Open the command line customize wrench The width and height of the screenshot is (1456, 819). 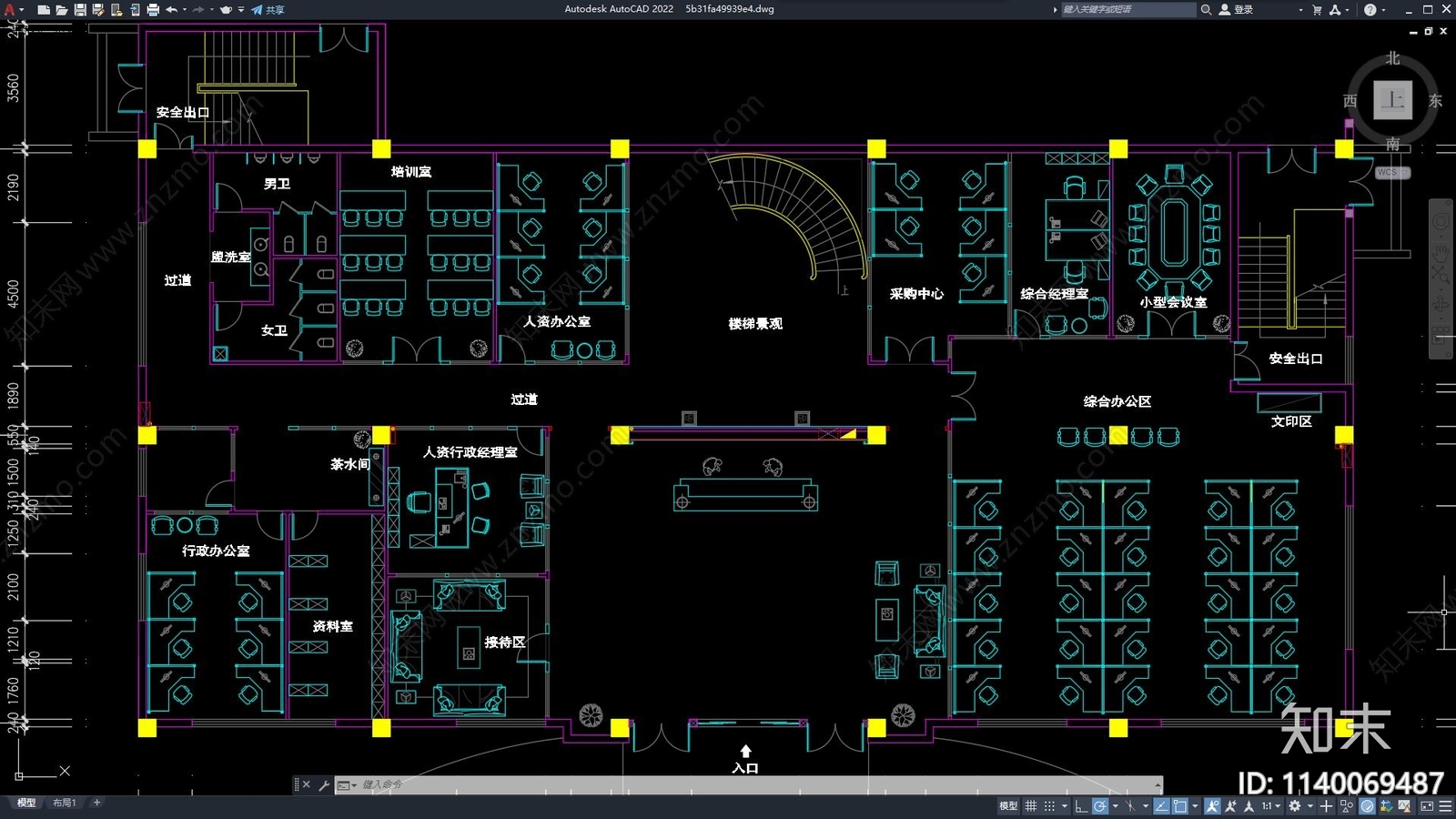click(x=324, y=784)
